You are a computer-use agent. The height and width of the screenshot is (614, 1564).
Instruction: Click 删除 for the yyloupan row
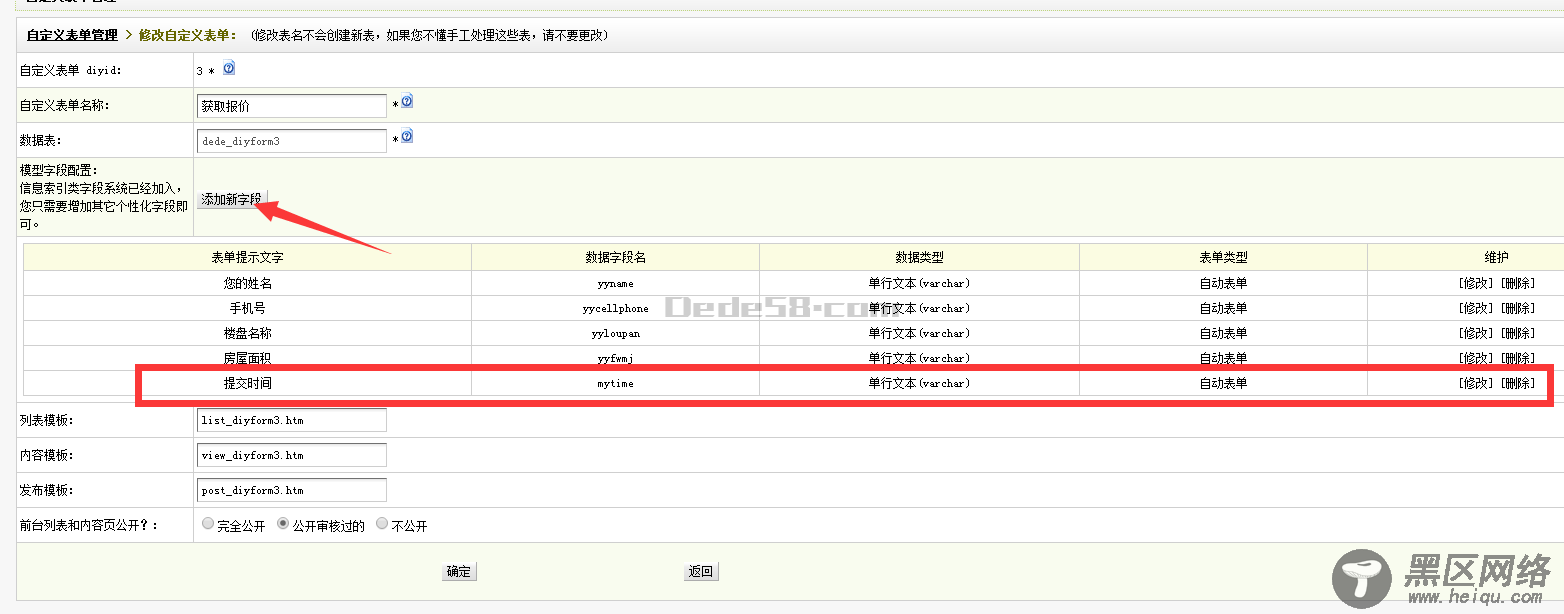pos(1518,333)
